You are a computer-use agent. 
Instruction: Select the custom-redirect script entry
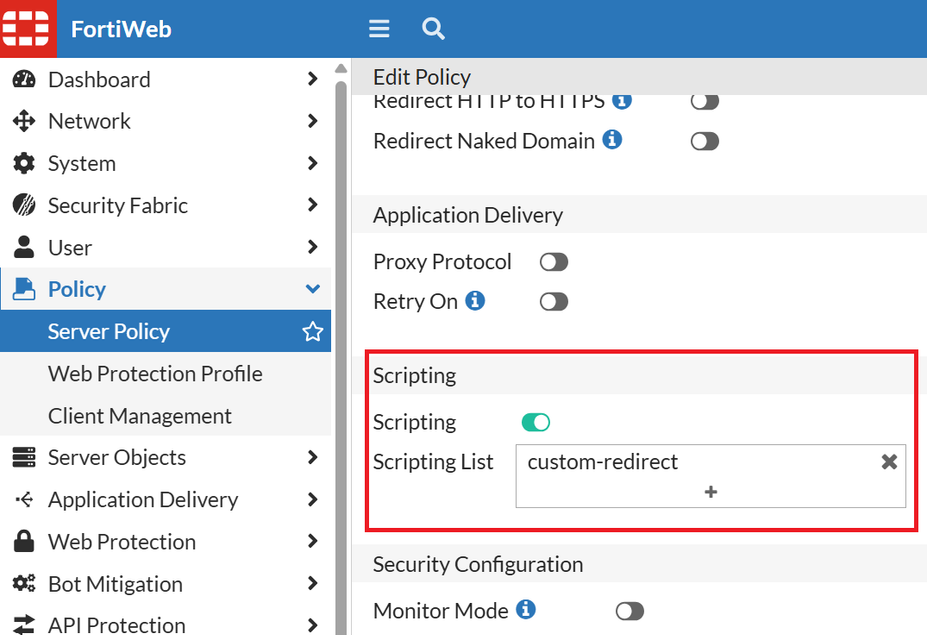[603, 462]
